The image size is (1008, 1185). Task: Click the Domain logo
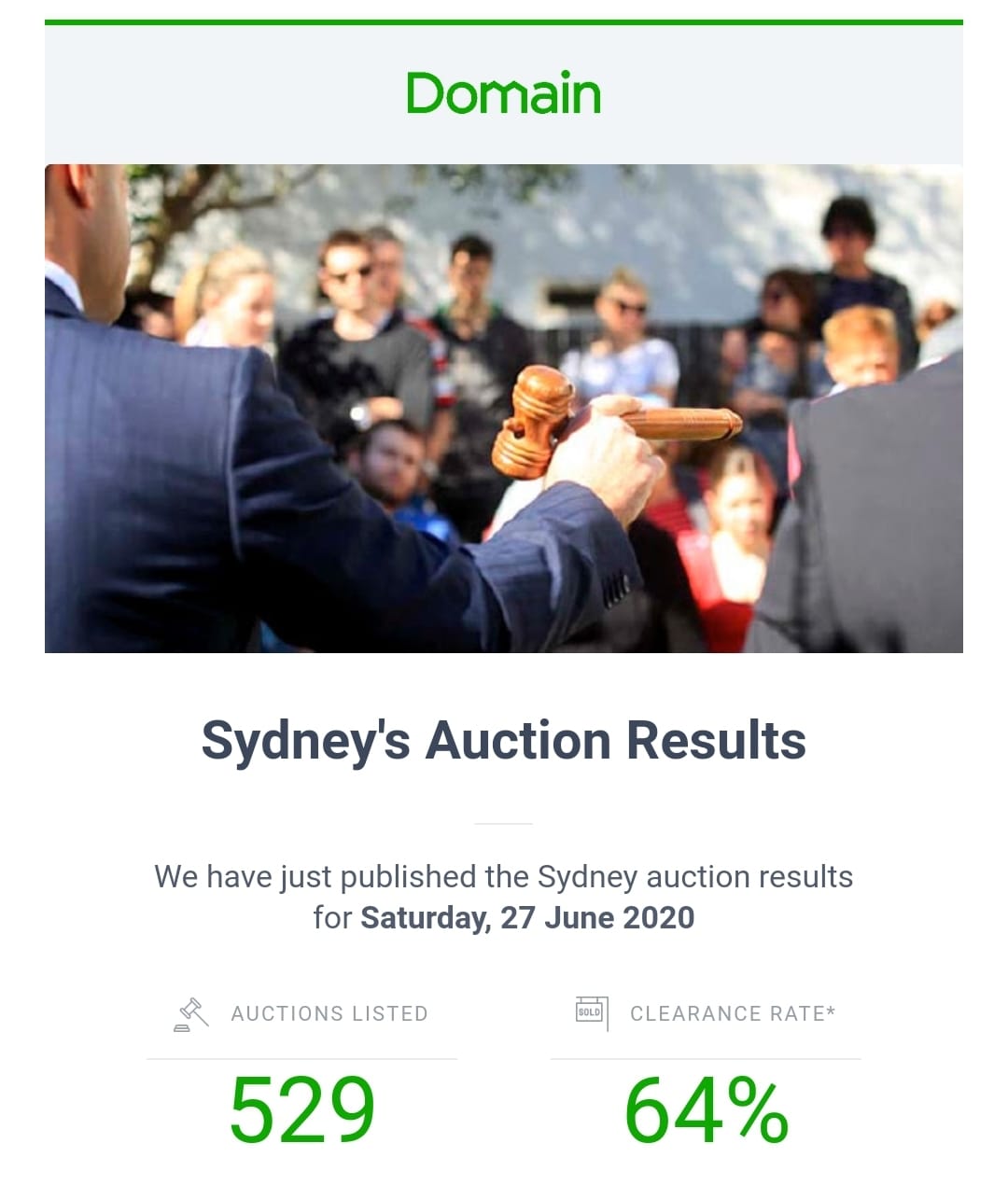[x=503, y=93]
